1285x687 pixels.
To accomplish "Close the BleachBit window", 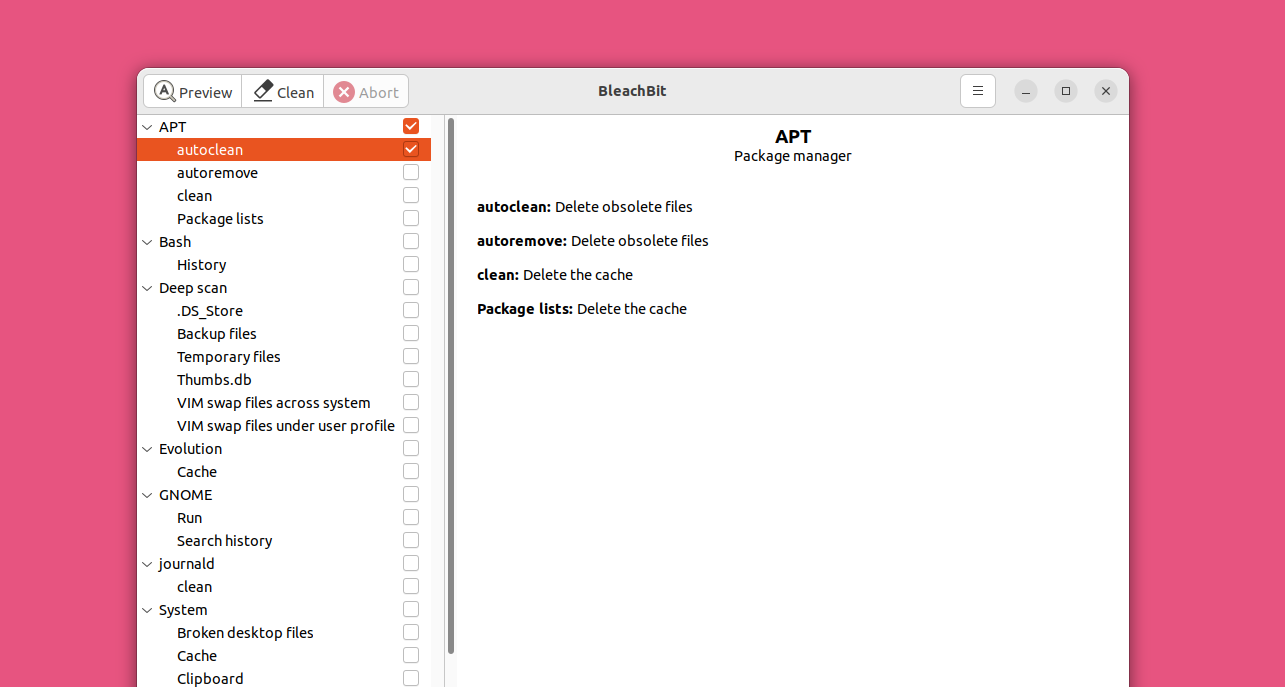I will tap(1105, 91).
